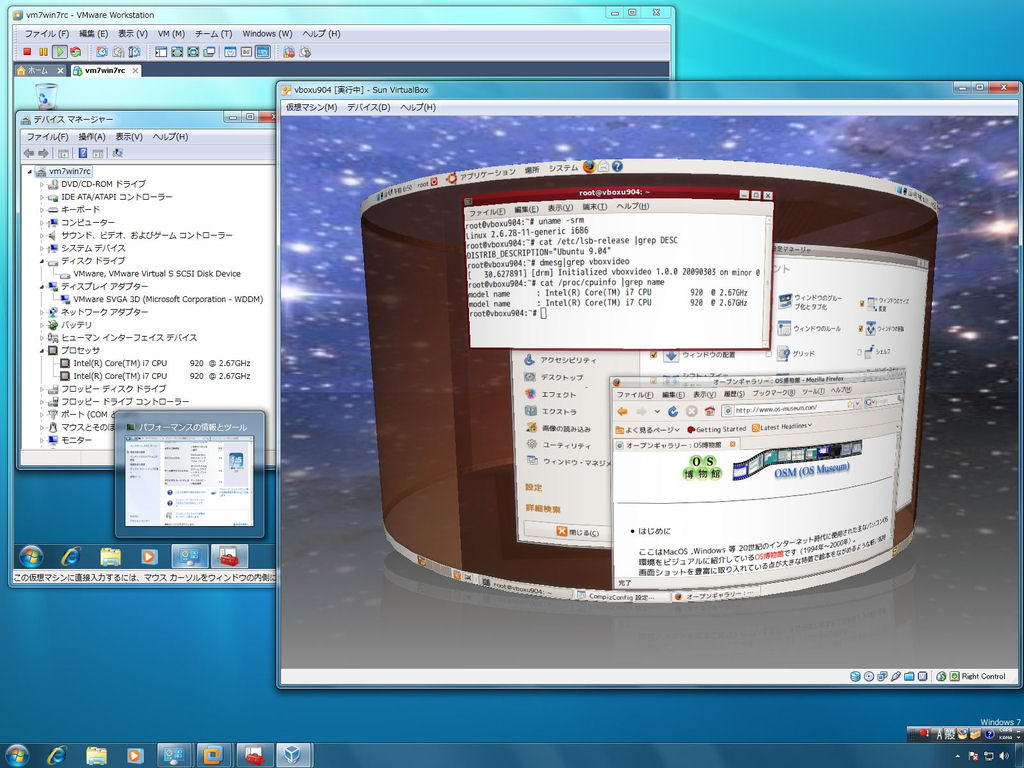Click the Back arrow in Device Manager toolbar

[x=29, y=153]
